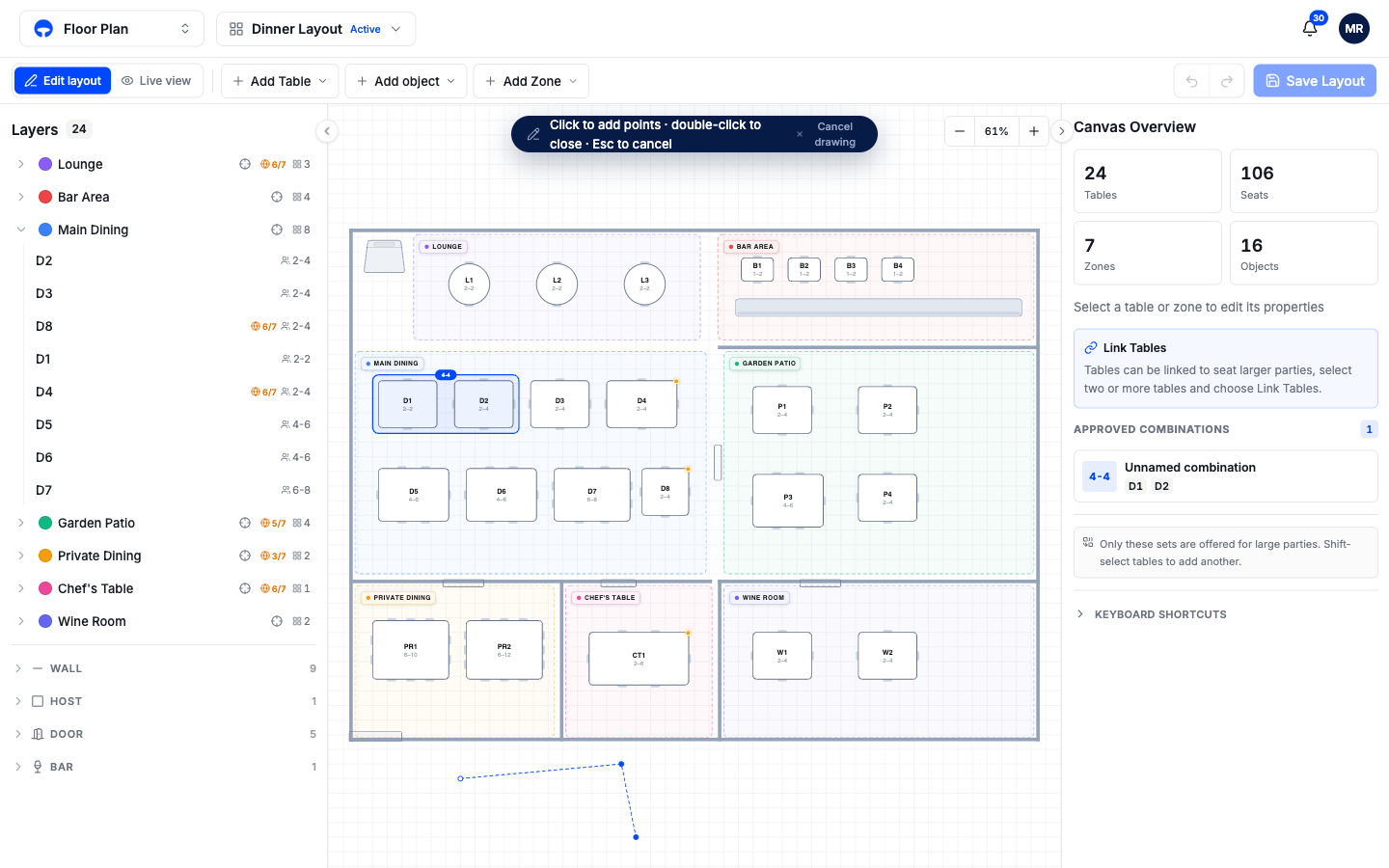
Task: Zoom in with the plus icon
Action: tap(1034, 131)
